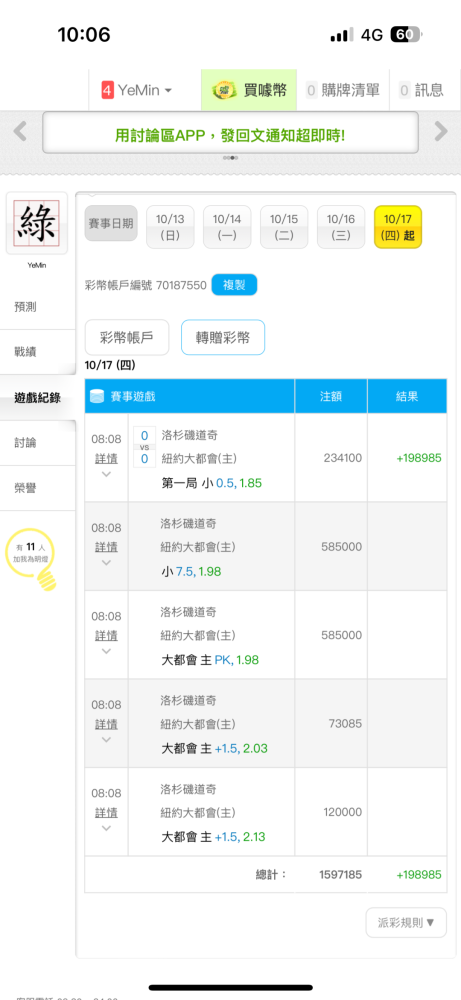The width and height of the screenshot is (461, 1000).
Task: Expand 詳情 for the 小 0.5, 1.85 bet
Action: 106,459
